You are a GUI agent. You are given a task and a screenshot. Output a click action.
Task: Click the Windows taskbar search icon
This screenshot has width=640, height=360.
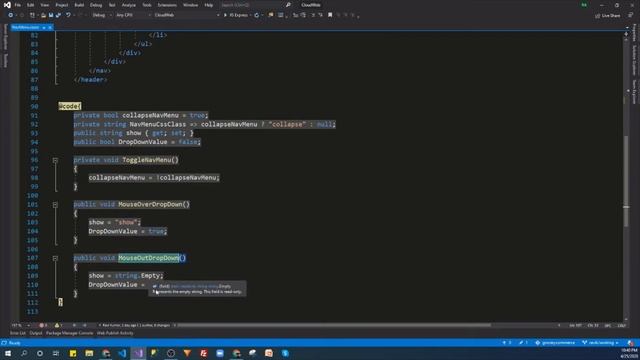24,353
